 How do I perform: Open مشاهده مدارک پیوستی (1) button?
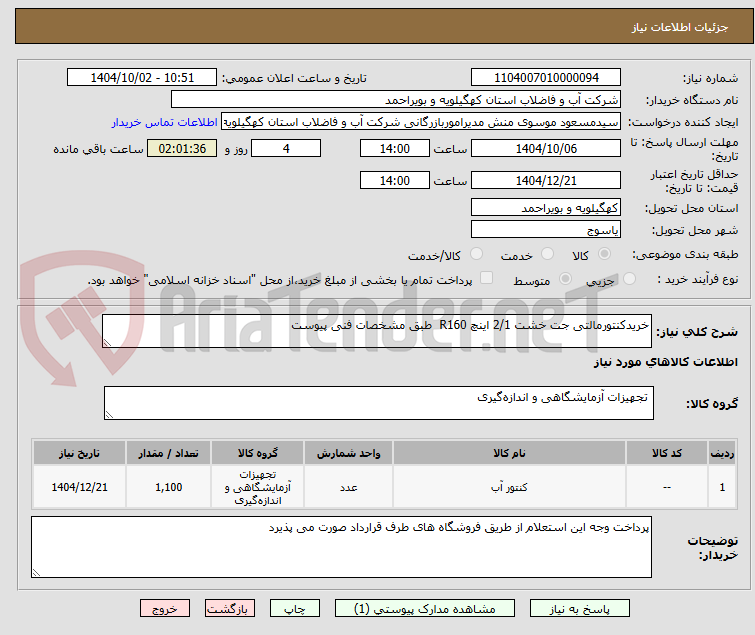(425, 609)
